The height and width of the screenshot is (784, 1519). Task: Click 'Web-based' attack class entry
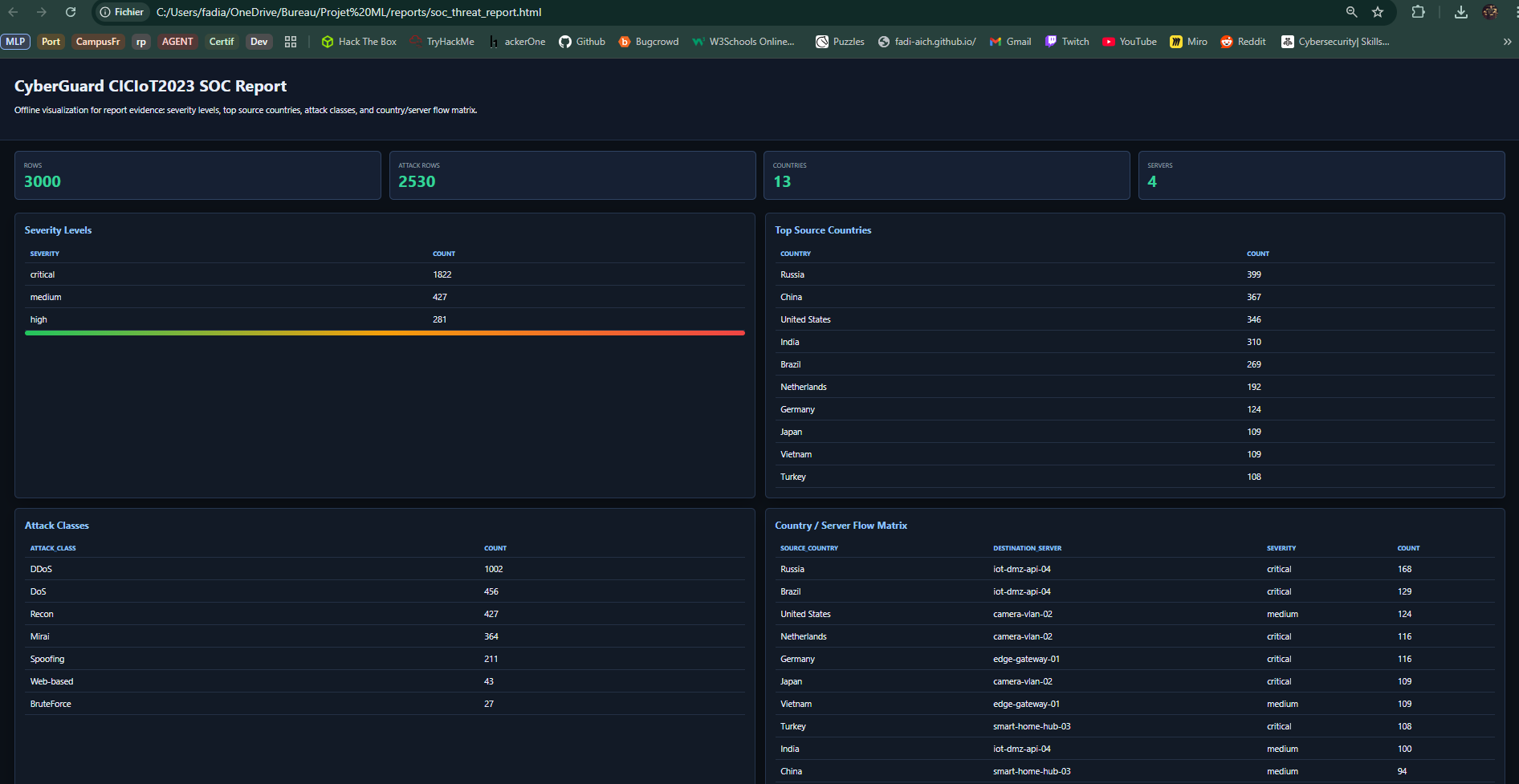click(51, 681)
